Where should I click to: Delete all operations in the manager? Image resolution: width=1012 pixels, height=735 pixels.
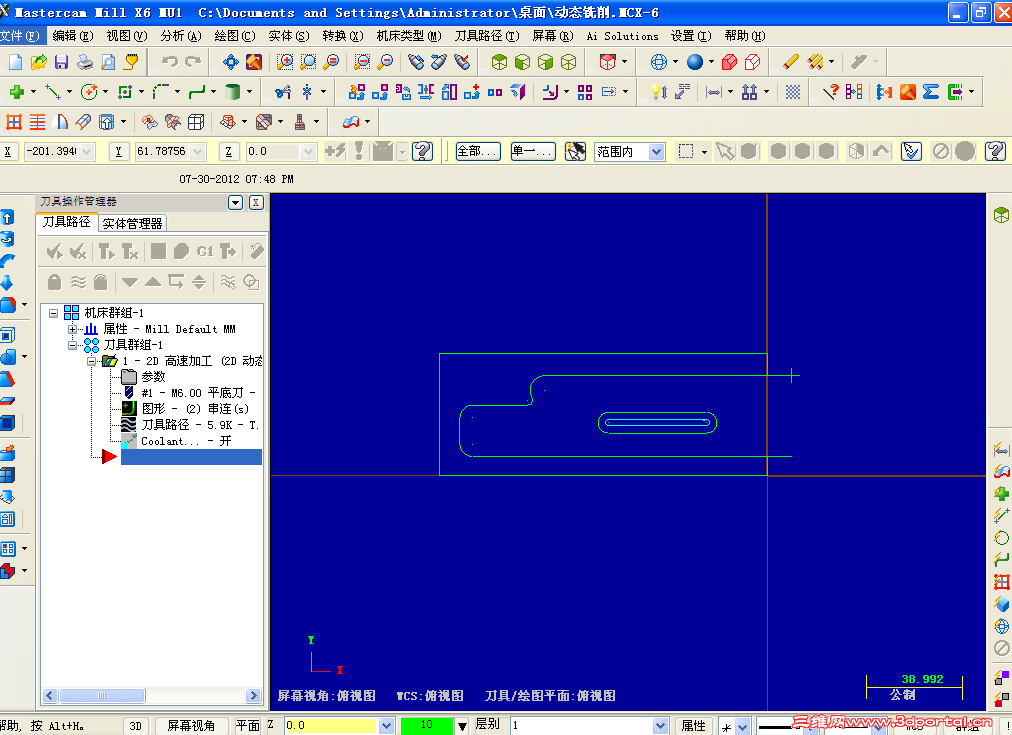click(x=254, y=251)
